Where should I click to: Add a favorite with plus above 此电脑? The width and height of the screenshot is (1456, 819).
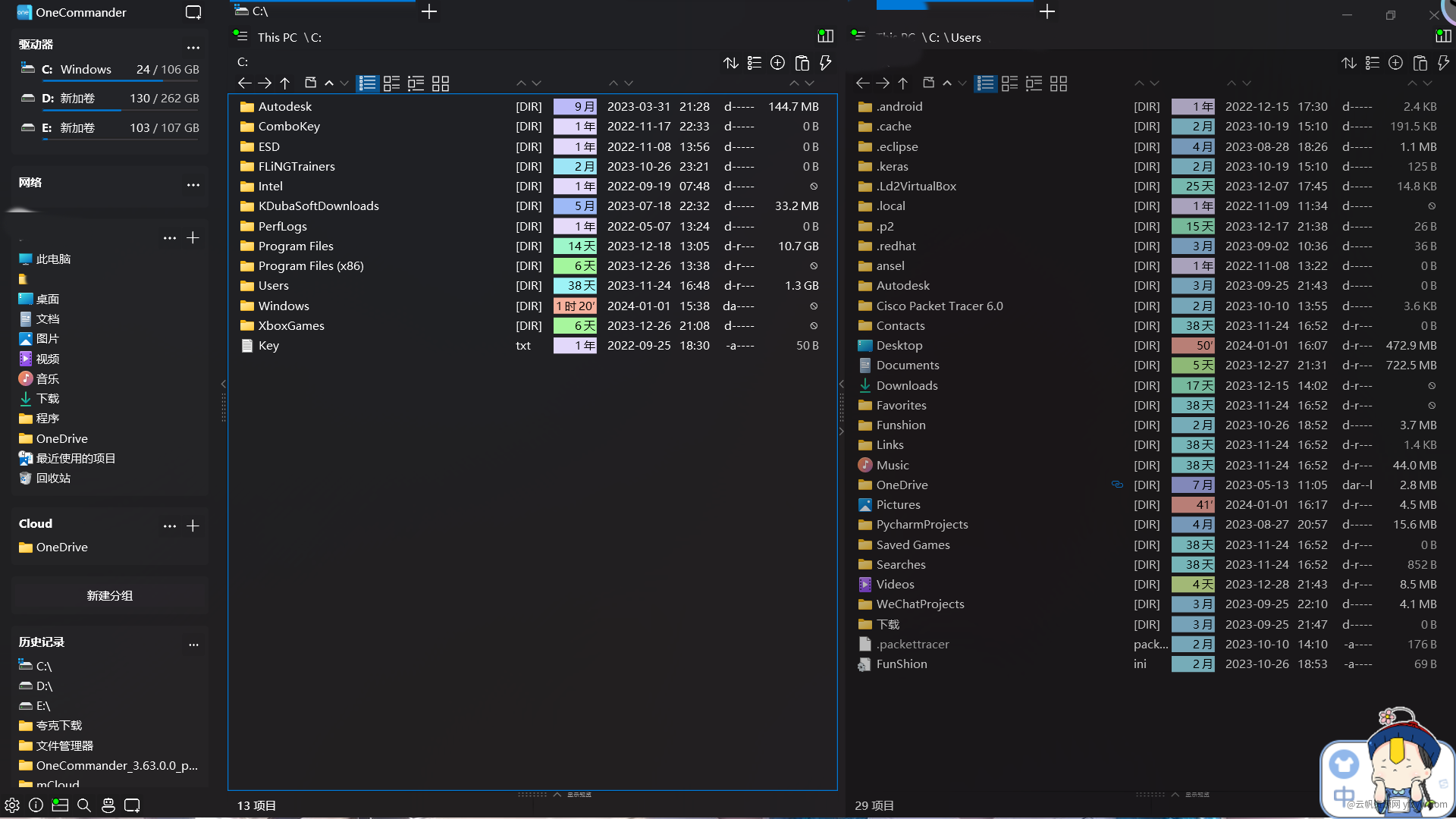(193, 238)
